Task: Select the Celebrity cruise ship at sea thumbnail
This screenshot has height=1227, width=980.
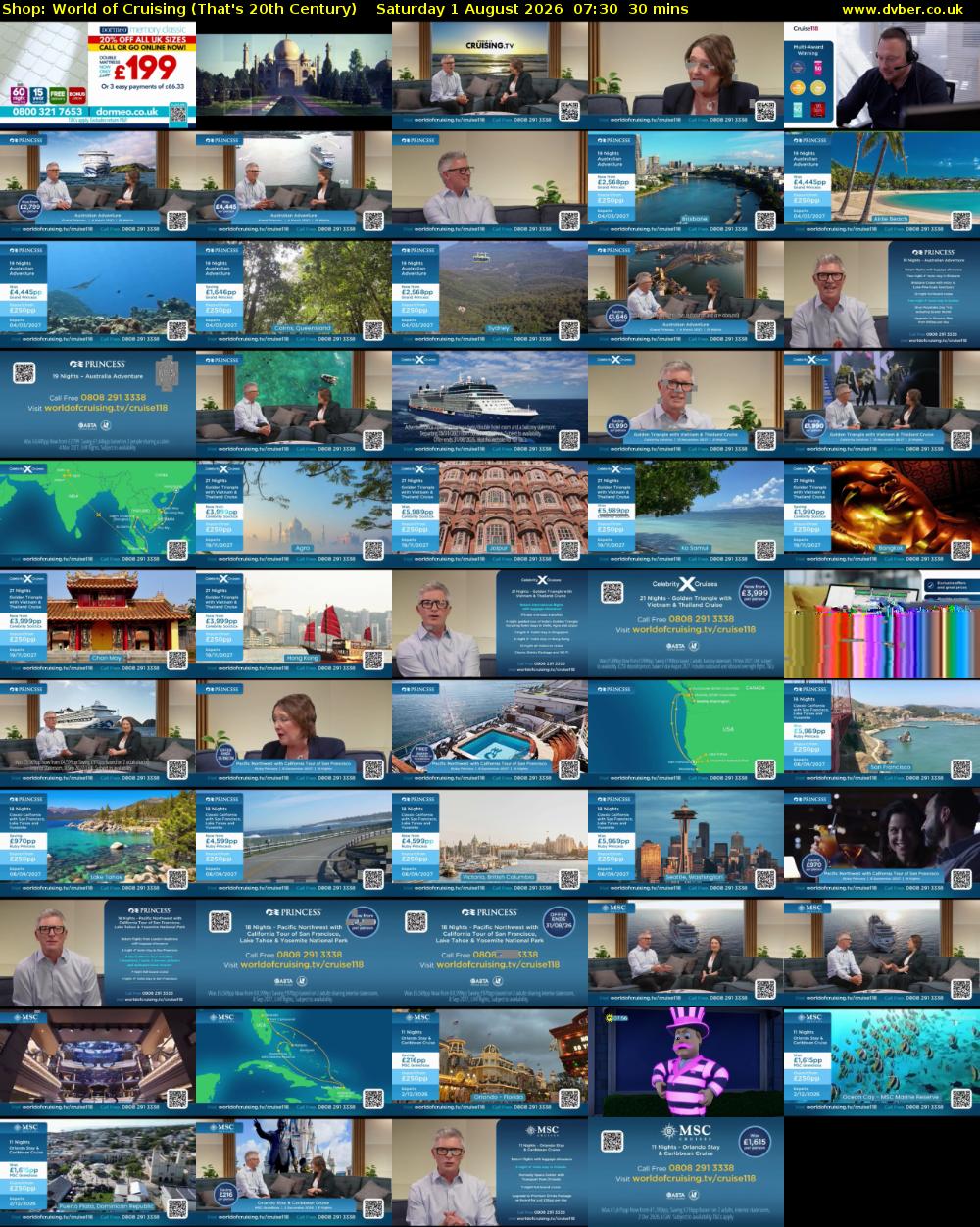Action: 490,403
